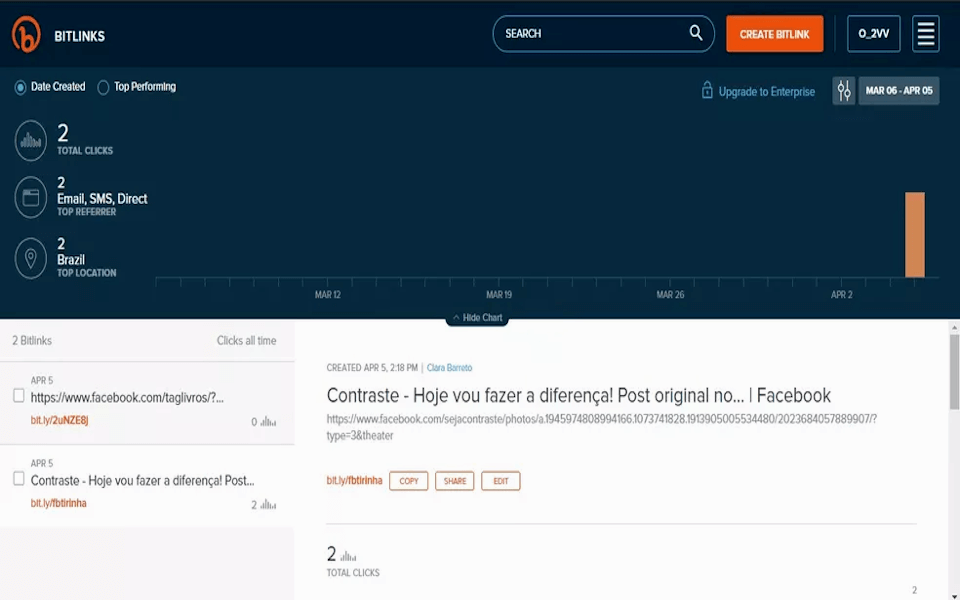Click the Contraste Facebook page title heading
The width and height of the screenshot is (960, 600).
(x=579, y=396)
